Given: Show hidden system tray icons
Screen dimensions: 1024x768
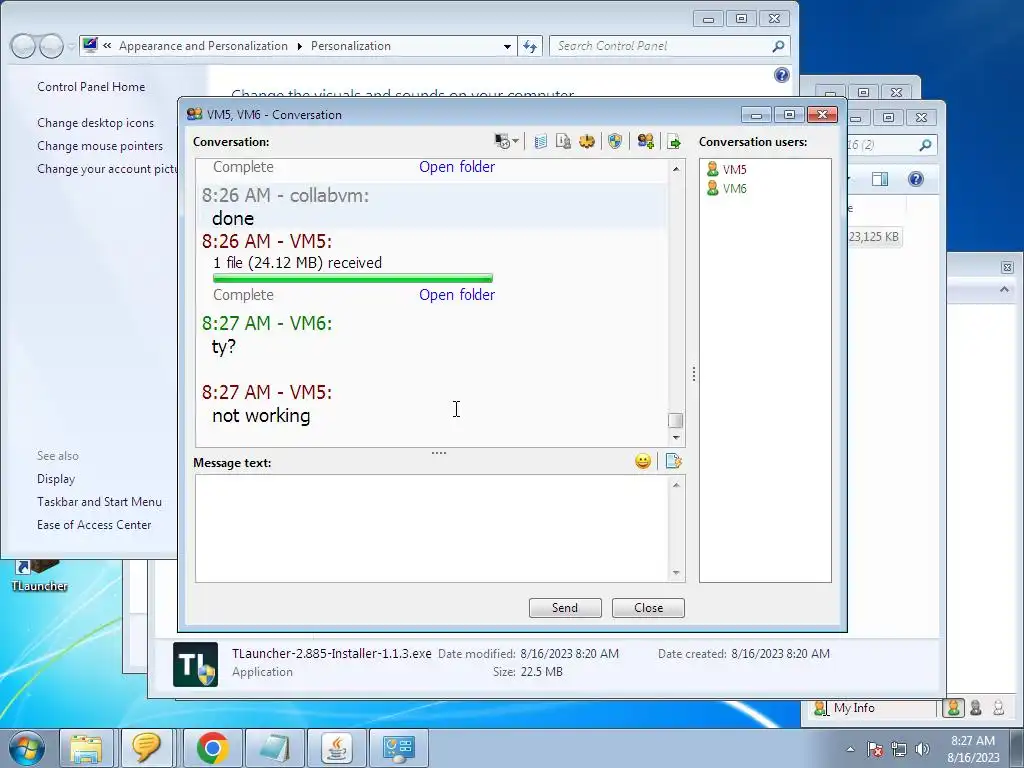Looking at the screenshot, I should coord(850,750).
